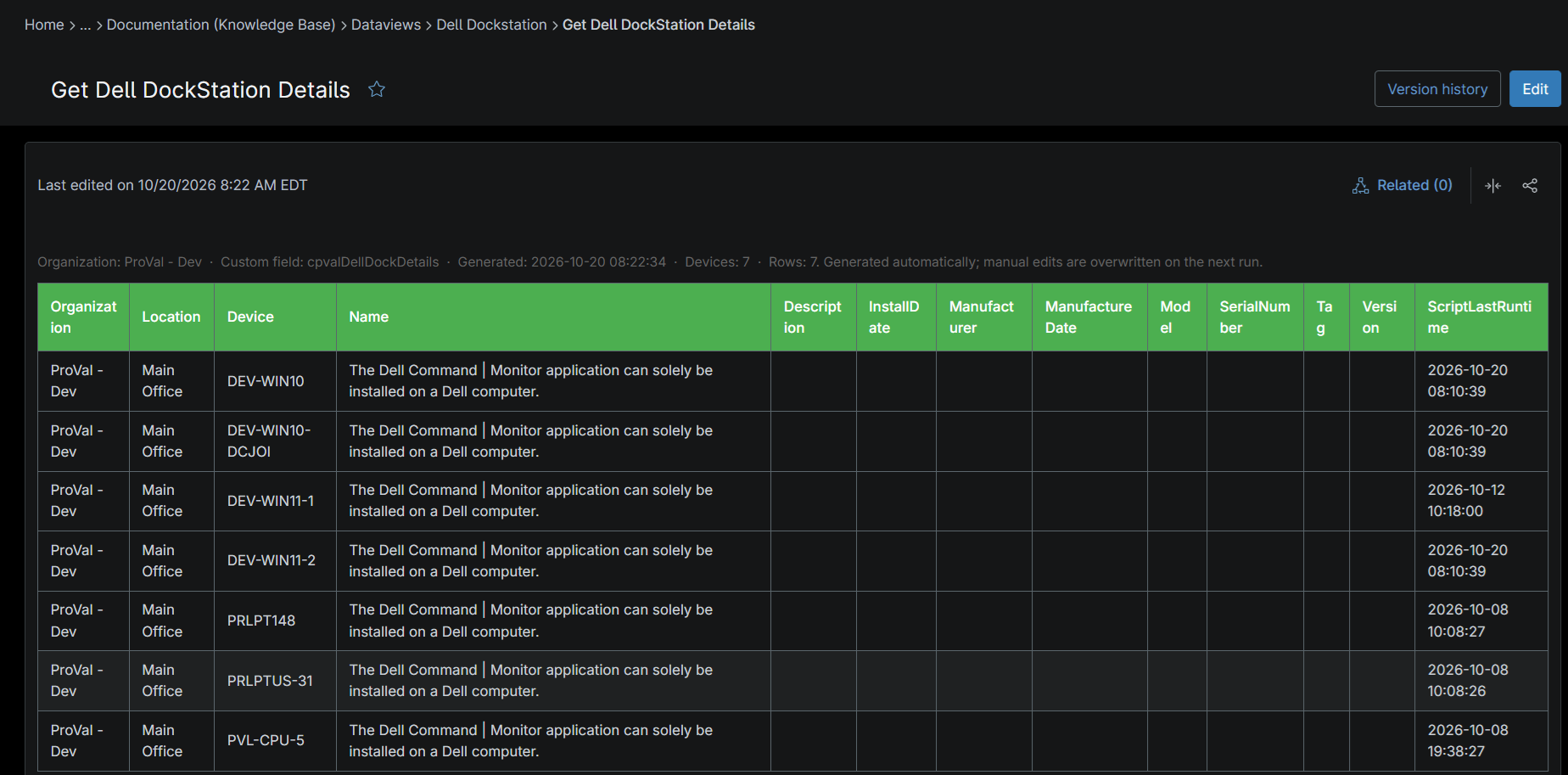This screenshot has width=1568, height=775.
Task: Click the Organization column header
Action: coord(83,317)
